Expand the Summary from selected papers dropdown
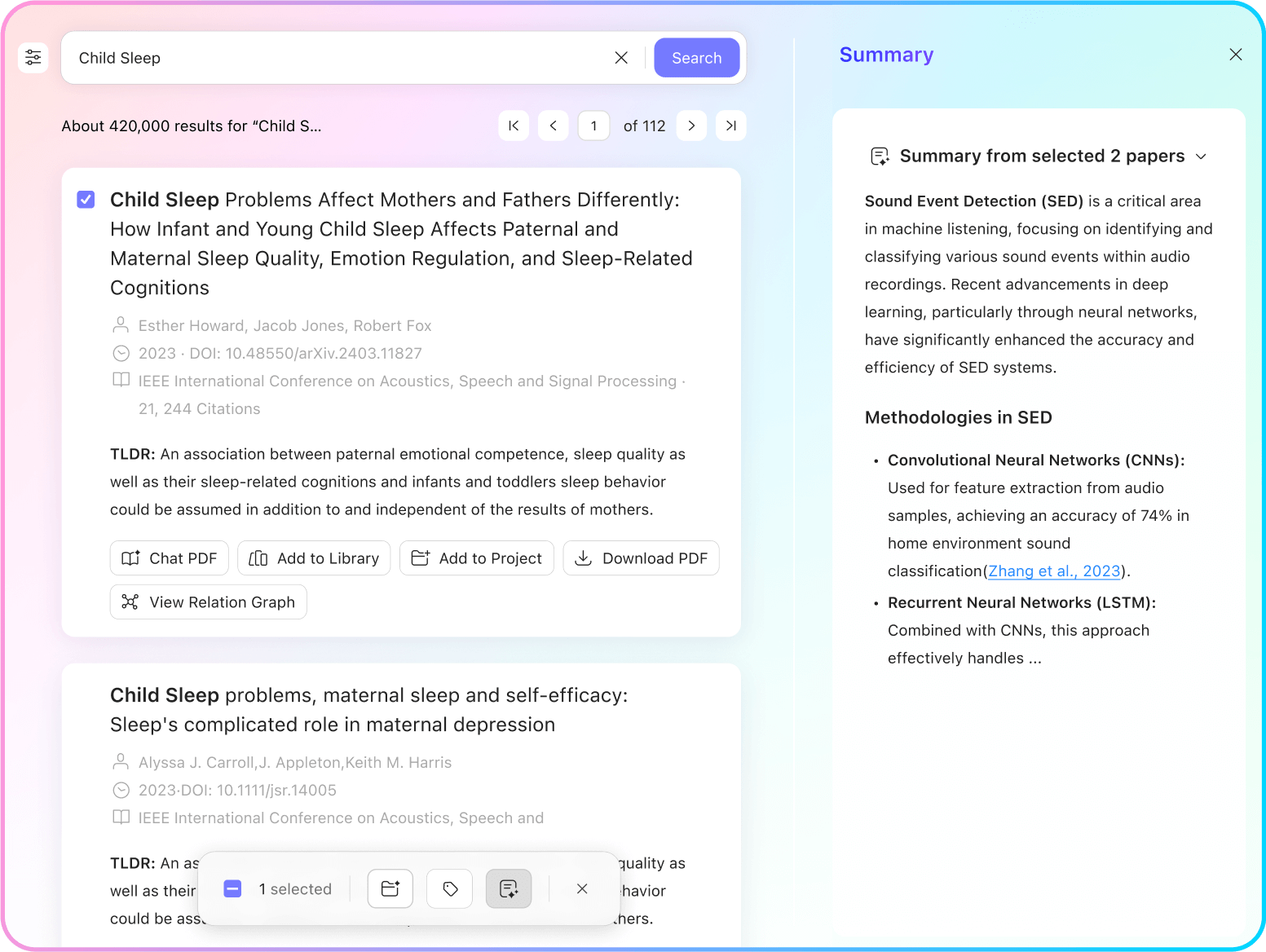This screenshot has height=952, width=1266. point(1201,156)
